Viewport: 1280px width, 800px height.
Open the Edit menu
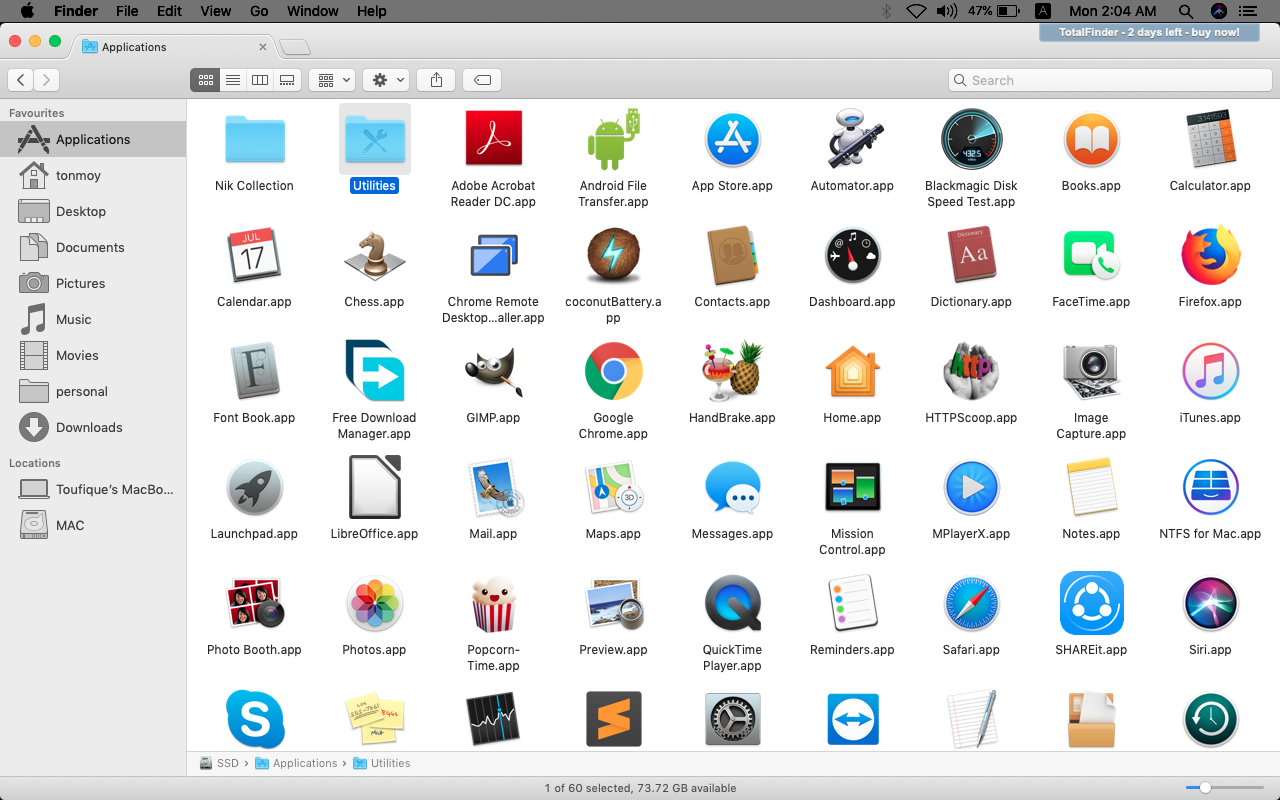click(x=170, y=11)
